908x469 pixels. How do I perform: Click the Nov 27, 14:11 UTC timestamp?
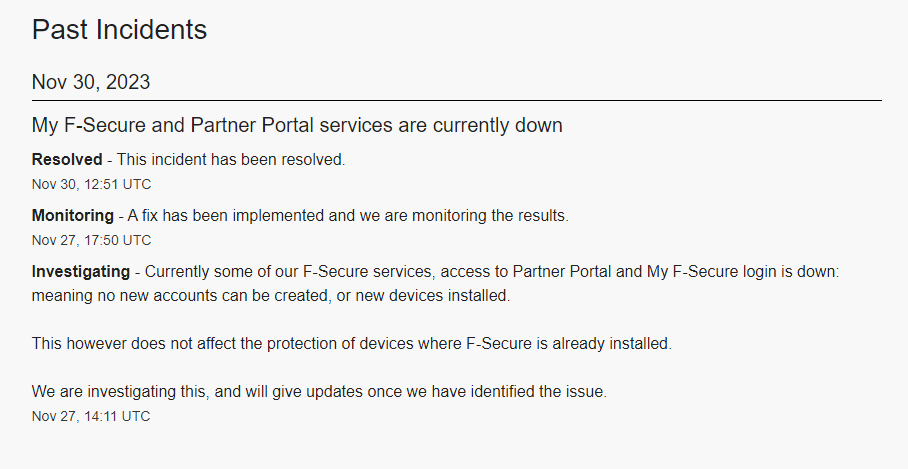point(91,416)
